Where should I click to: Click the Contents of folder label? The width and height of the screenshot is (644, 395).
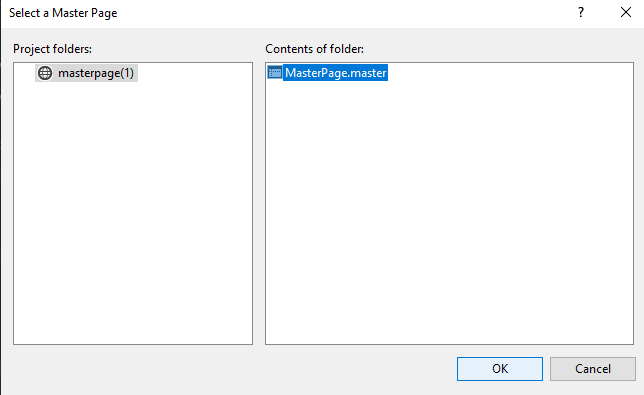point(314,49)
